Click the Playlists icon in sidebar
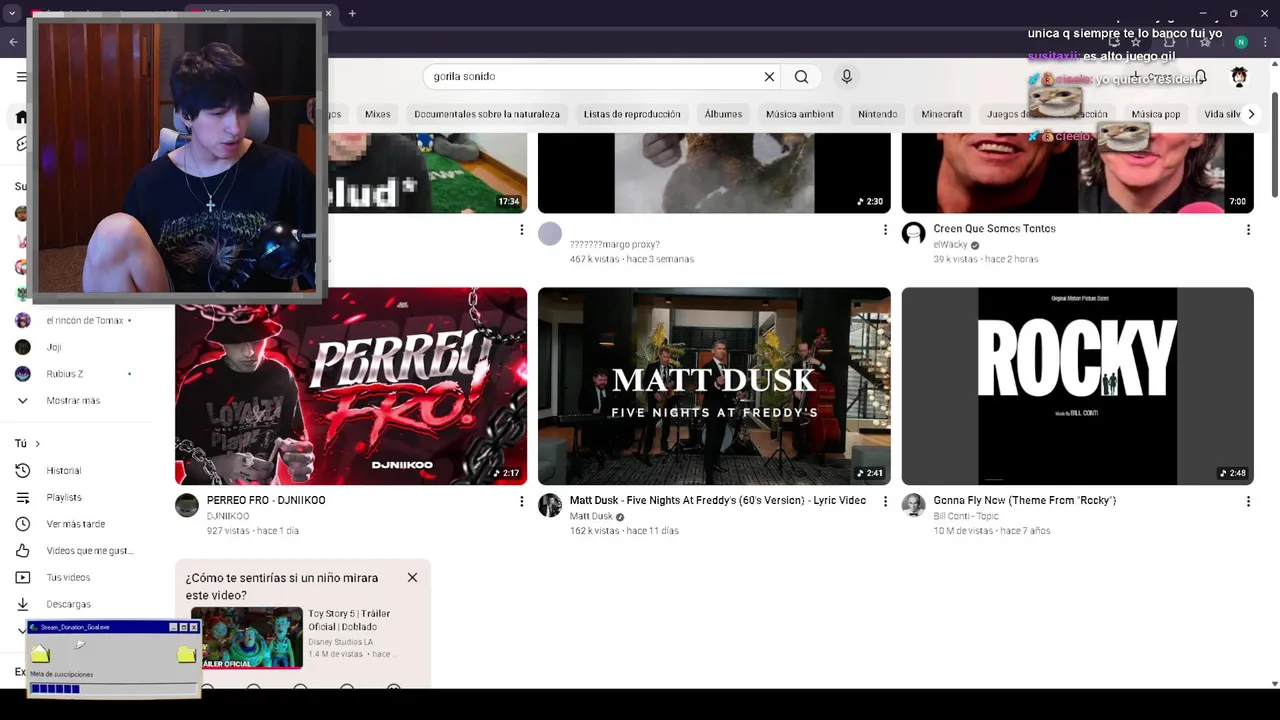The image size is (1280, 720). point(22,497)
